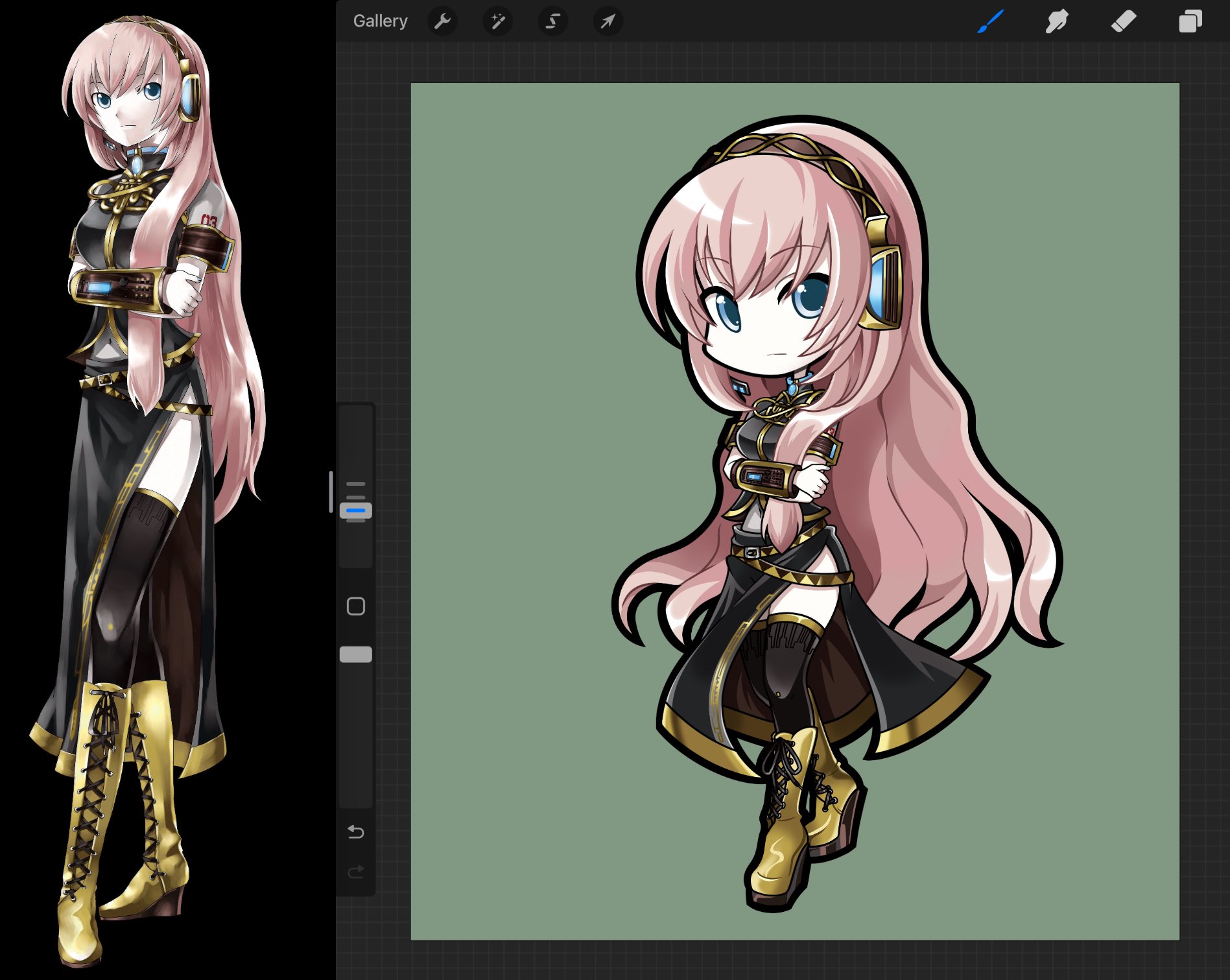This screenshot has width=1230, height=980.
Task: Open the Actions menu via the wrench icon
Action: pyautogui.click(x=443, y=21)
